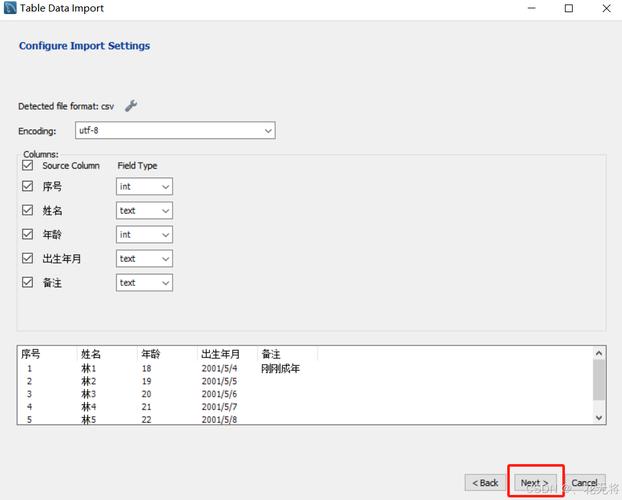Viewport: 622px width, 500px height.
Task: Toggle the Source Column select-all checkbox
Action: click(27, 166)
